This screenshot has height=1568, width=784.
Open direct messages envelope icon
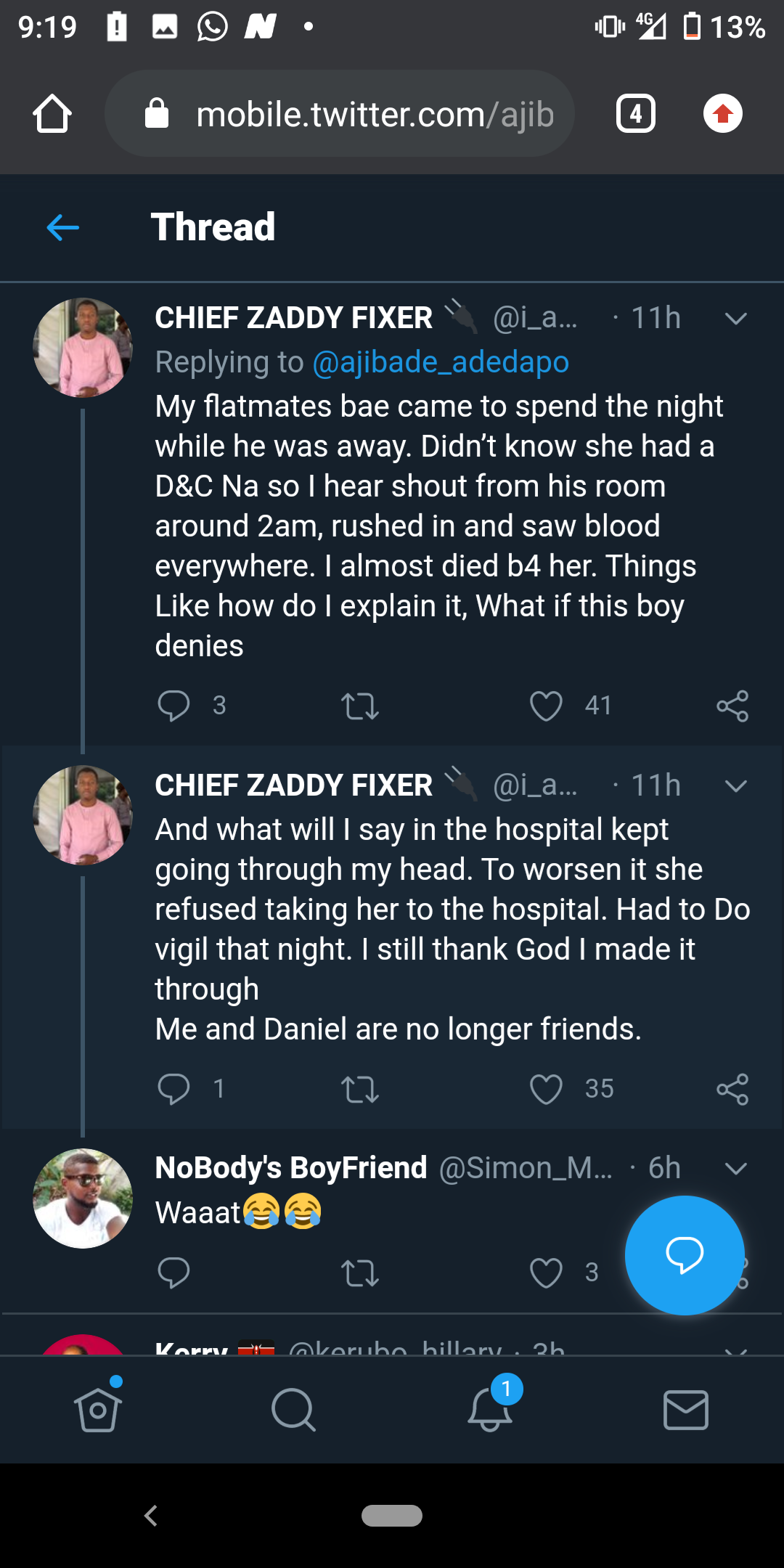(x=685, y=1410)
